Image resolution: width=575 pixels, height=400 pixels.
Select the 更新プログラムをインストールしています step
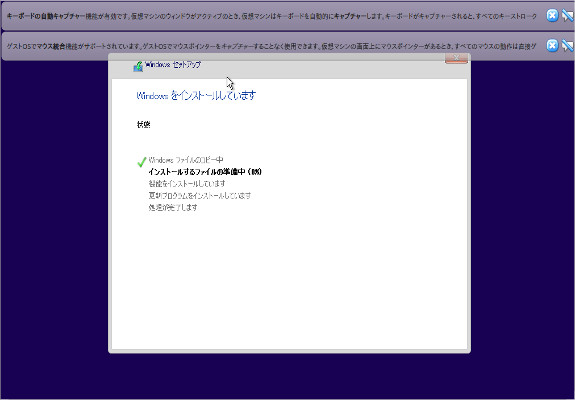[200, 195]
